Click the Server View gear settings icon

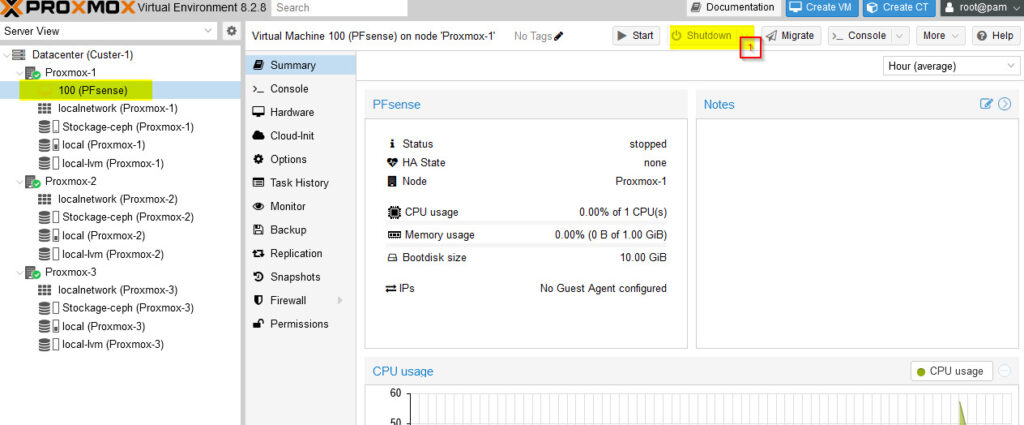click(x=231, y=31)
